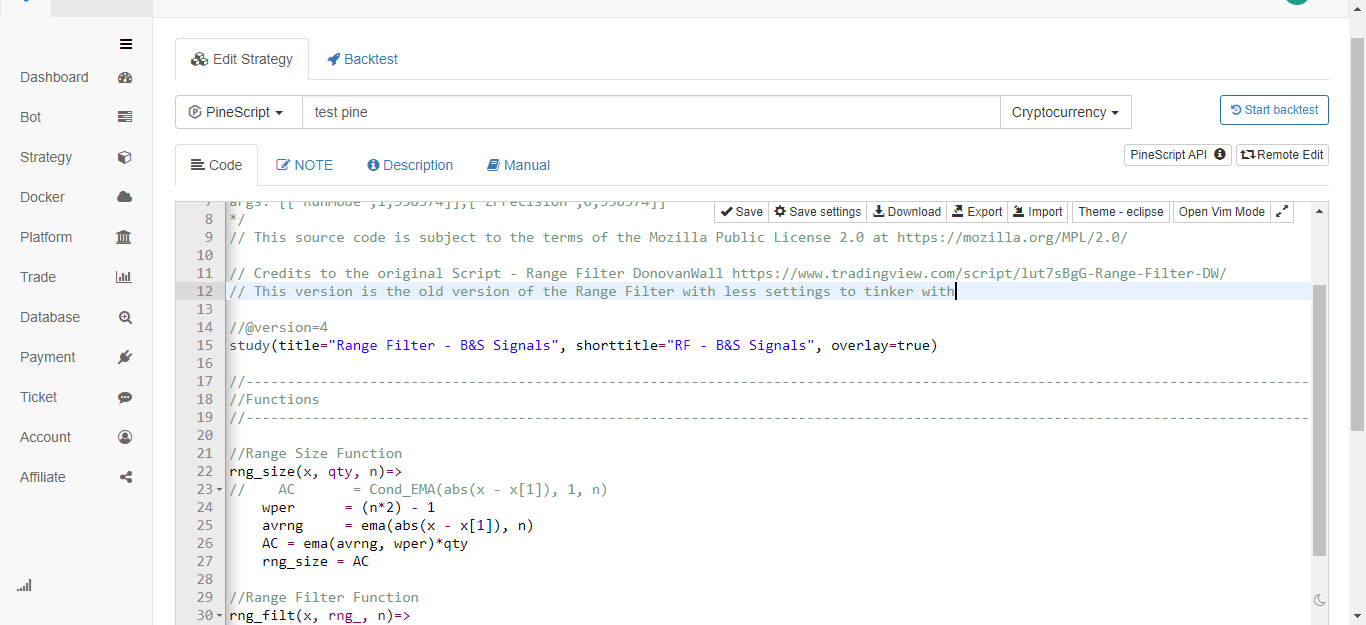
Task: Collapse code fold arrow at line 23
Action: click(220, 490)
